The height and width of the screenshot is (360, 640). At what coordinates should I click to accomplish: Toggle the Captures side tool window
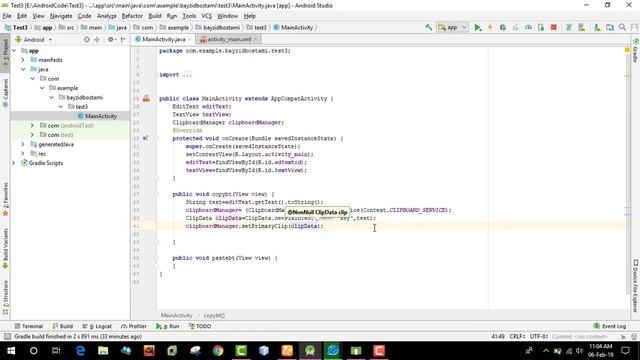click(5, 93)
